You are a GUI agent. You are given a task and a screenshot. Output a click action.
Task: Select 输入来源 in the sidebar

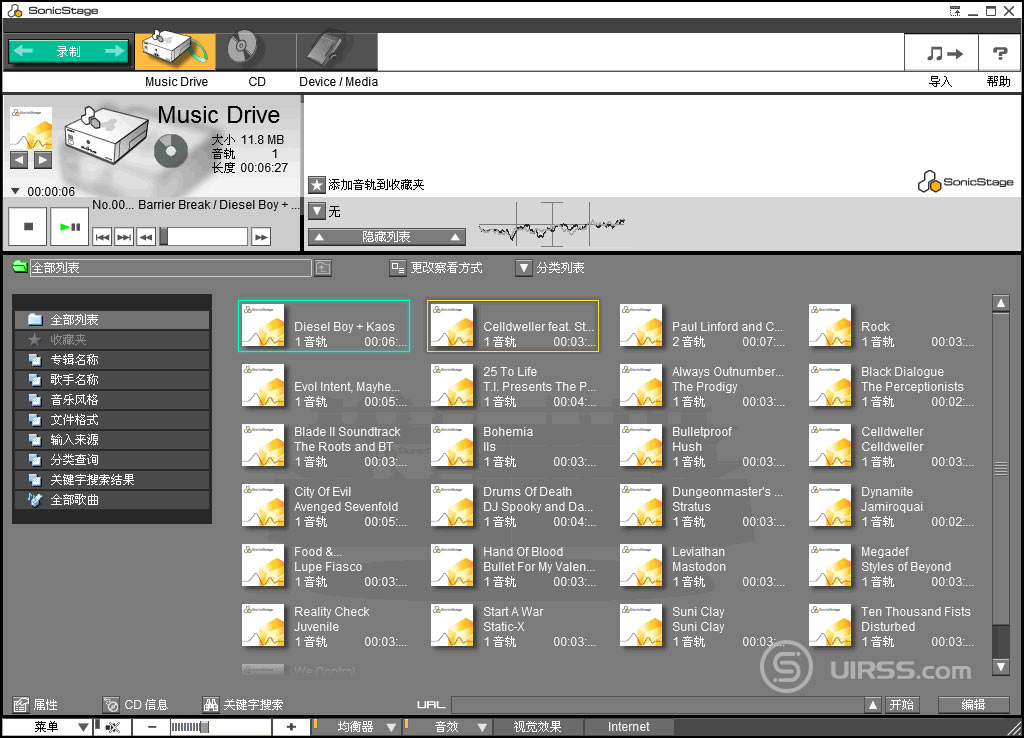[x=112, y=440]
